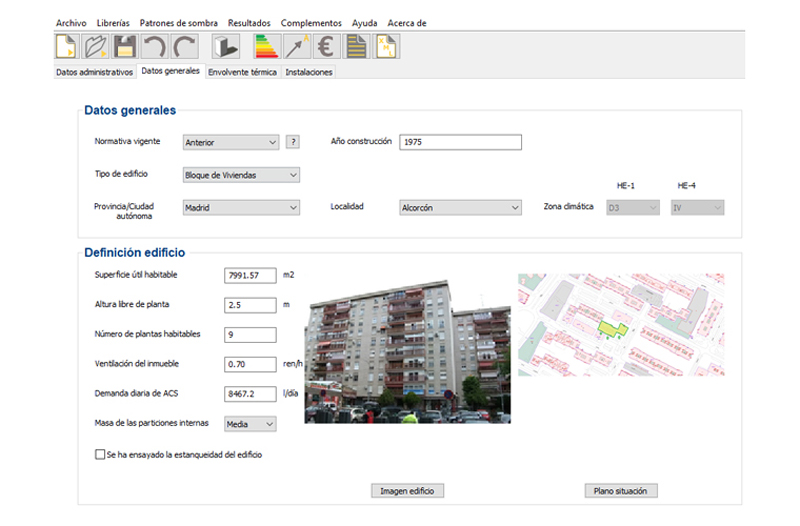Click the Número de plantas habitables field
Image resolution: width=800 pixels, height=526 pixels.
pyautogui.click(x=251, y=335)
